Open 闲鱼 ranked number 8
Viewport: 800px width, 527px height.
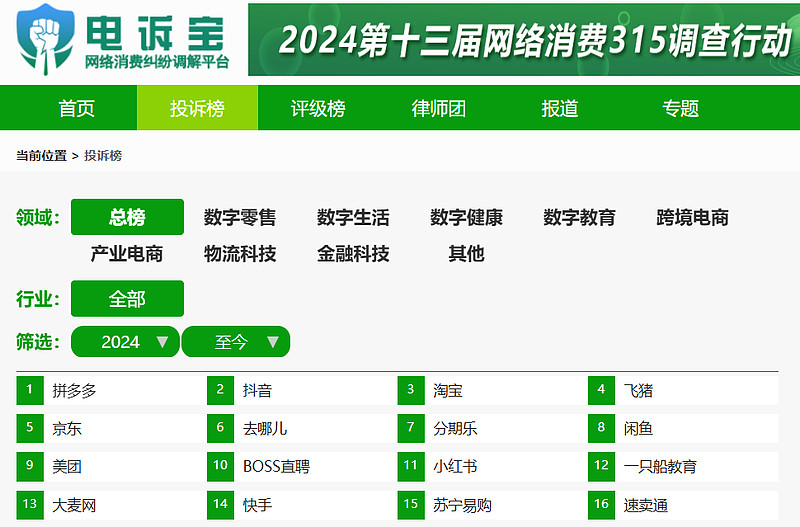tap(638, 429)
